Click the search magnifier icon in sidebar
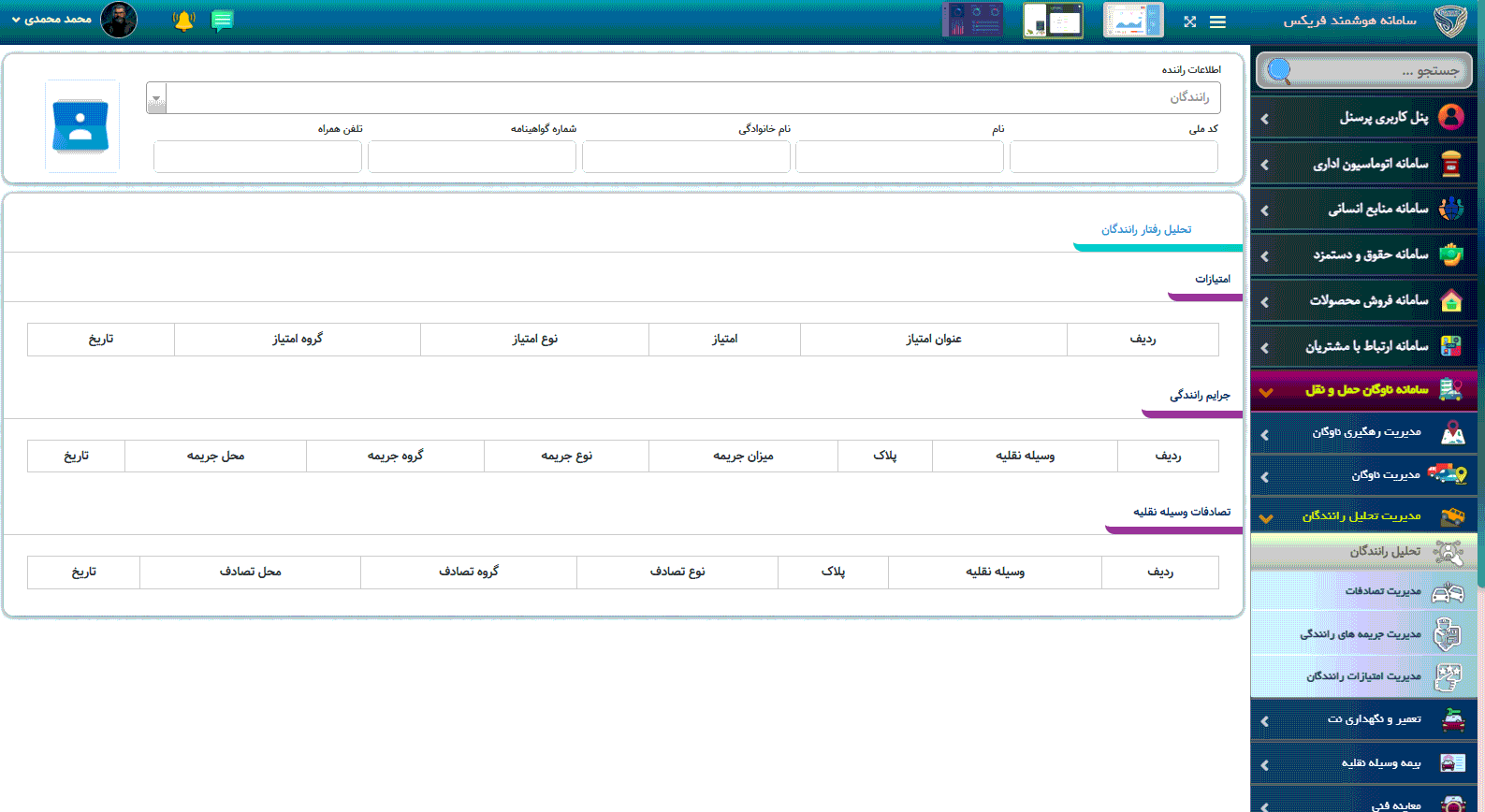 pyautogui.click(x=1279, y=70)
